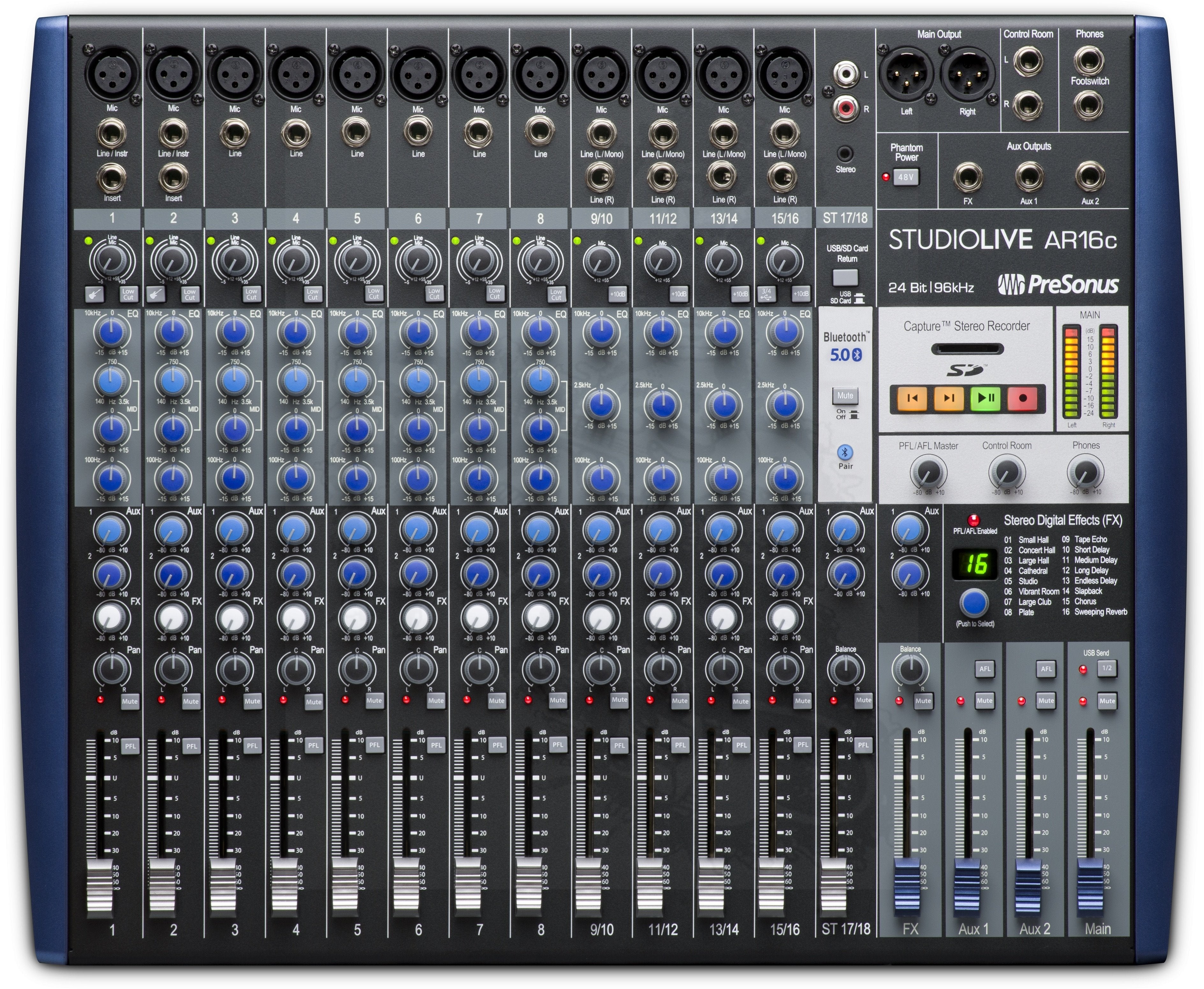Toggle the USB/SD Card Return switch
1204x989 pixels.
pyautogui.click(x=845, y=277)
